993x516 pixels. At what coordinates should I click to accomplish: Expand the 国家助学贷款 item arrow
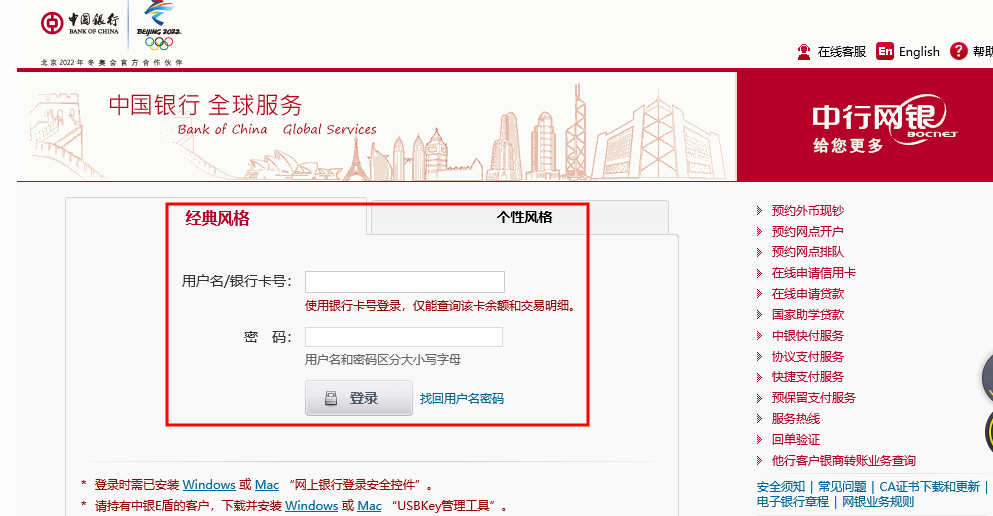coord(760,315)
